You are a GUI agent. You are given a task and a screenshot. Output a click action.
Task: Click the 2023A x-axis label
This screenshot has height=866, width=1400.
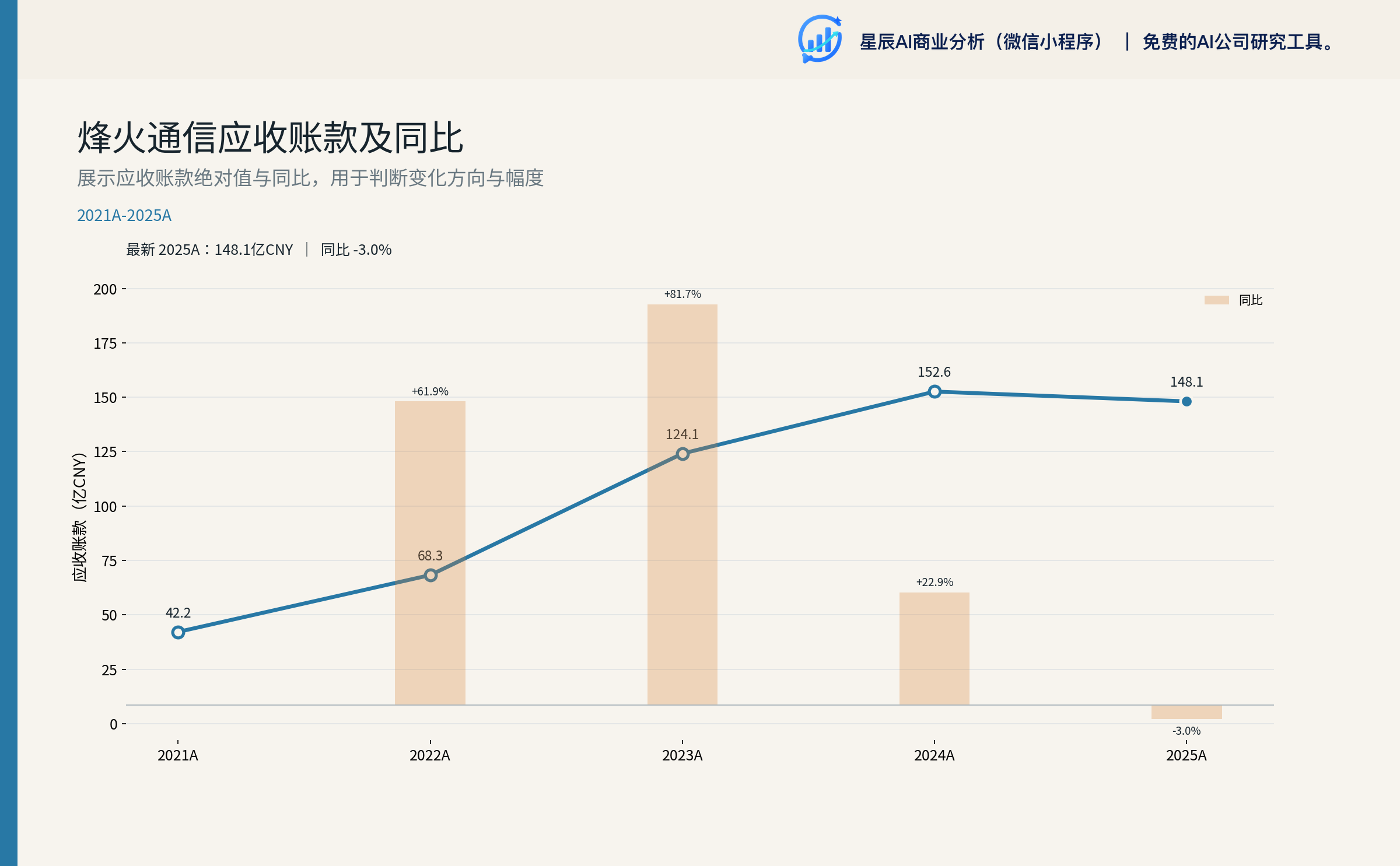[682, 756]
